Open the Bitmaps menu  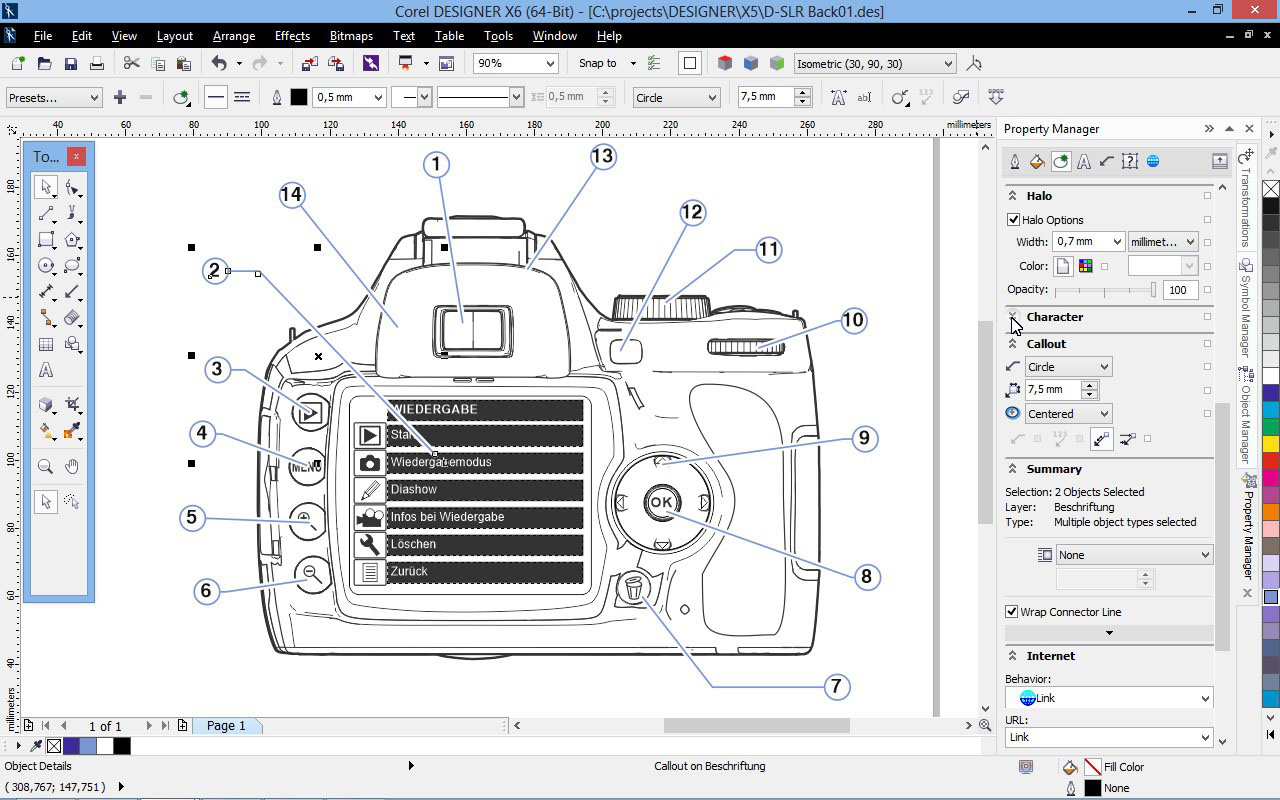pyautogui.click(x=351, y=36)
